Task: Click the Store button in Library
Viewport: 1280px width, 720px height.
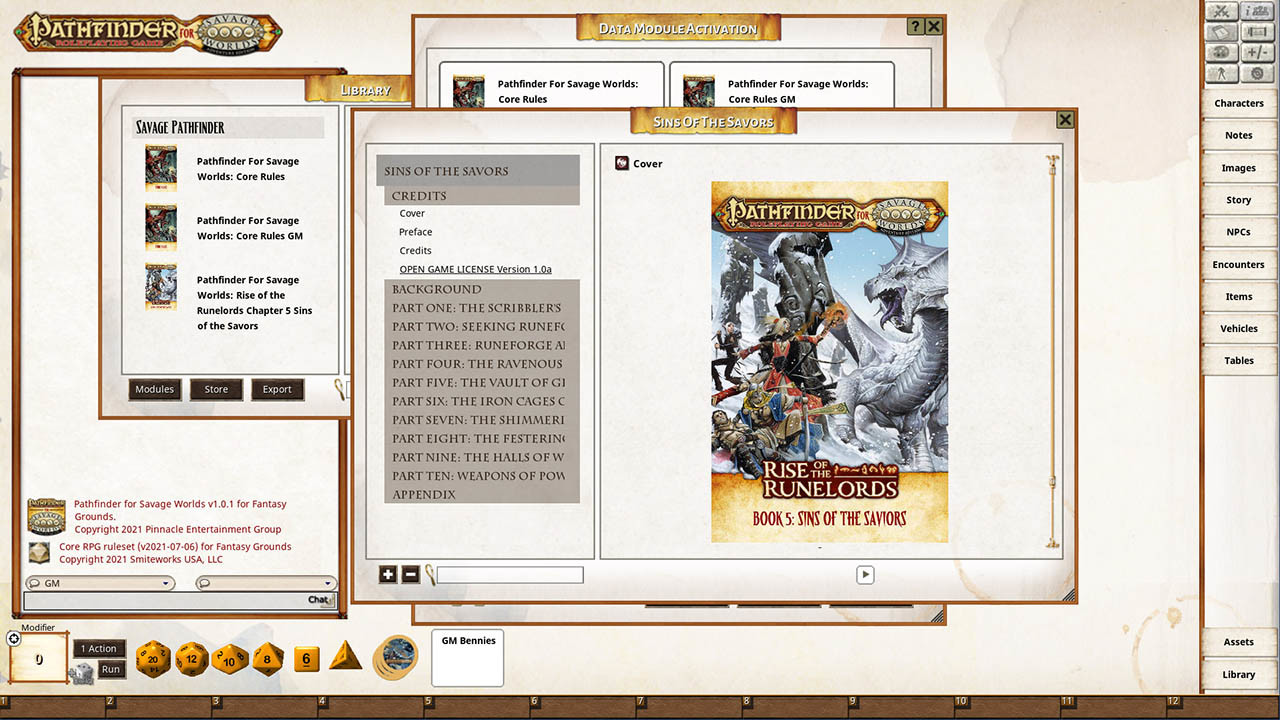Action: (215, 389)
